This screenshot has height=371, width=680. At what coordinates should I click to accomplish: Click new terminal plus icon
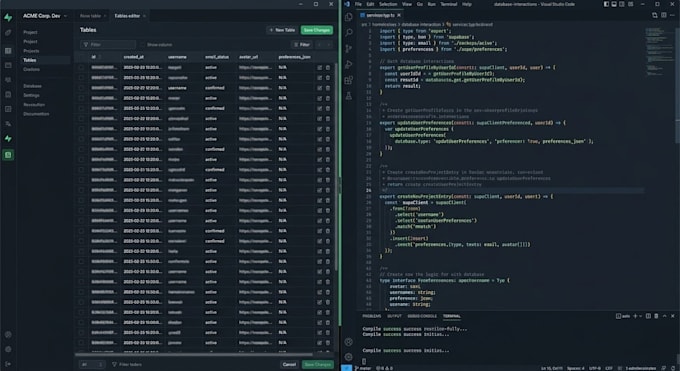635,316
